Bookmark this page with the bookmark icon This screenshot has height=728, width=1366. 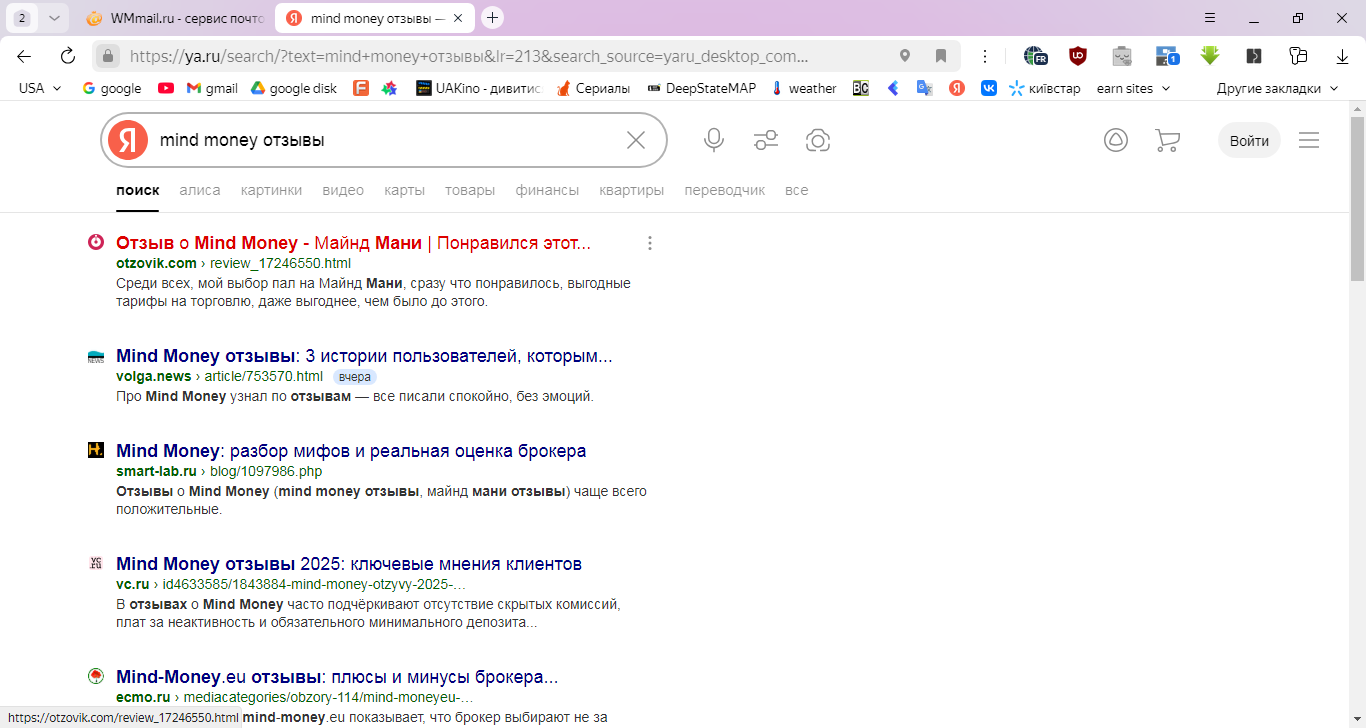(x=941, y=56)
